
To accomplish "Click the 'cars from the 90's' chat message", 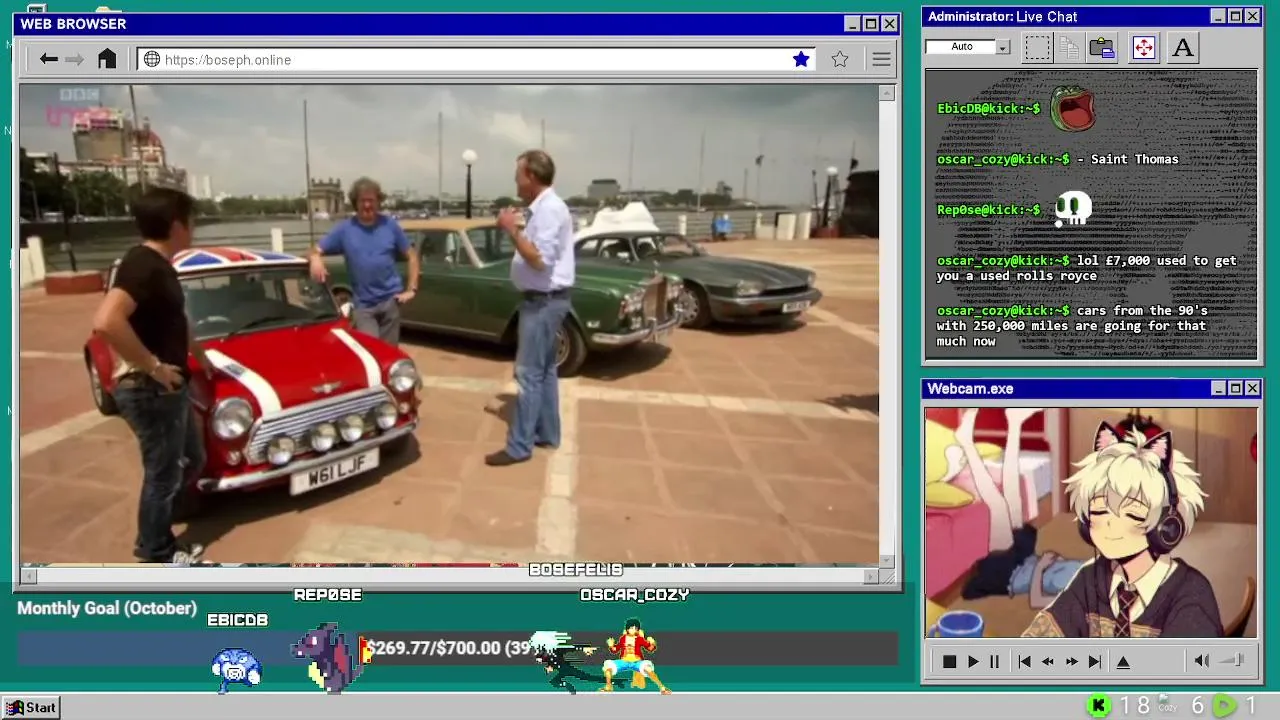I will (x=1072, y=326).
